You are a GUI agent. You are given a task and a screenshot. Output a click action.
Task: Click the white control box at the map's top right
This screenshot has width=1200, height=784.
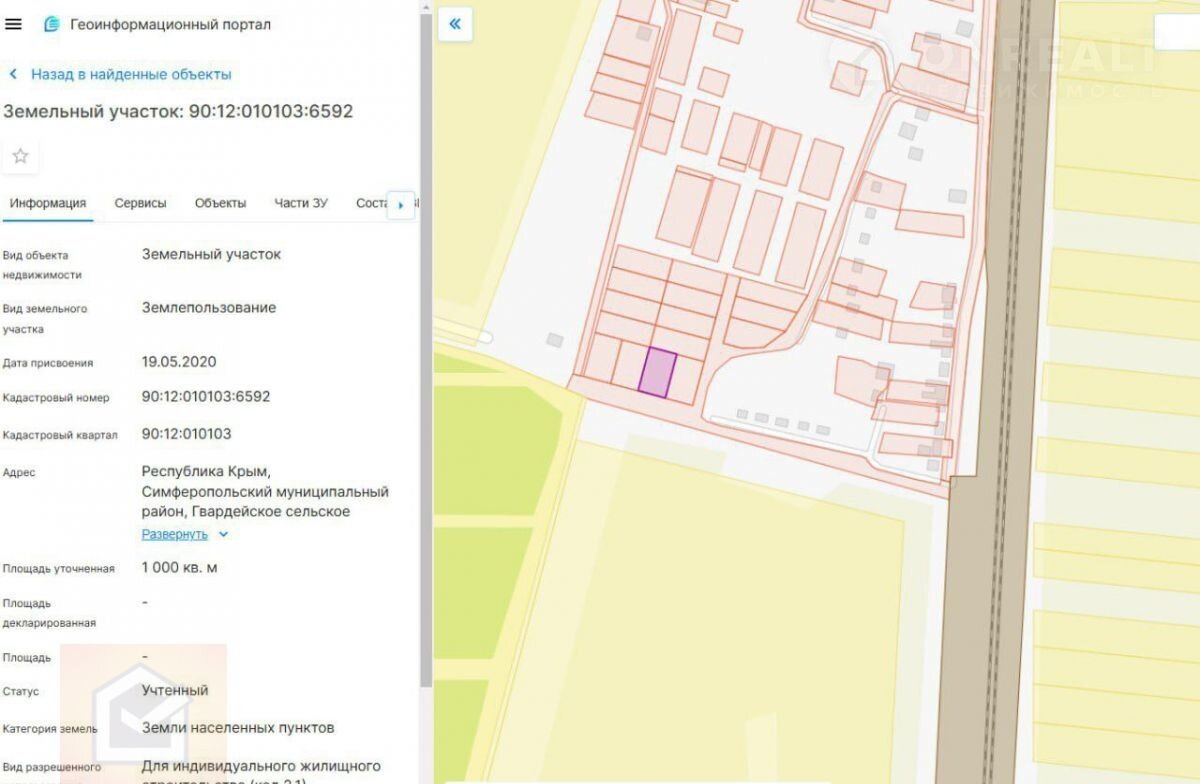(x=1176, y=32)
